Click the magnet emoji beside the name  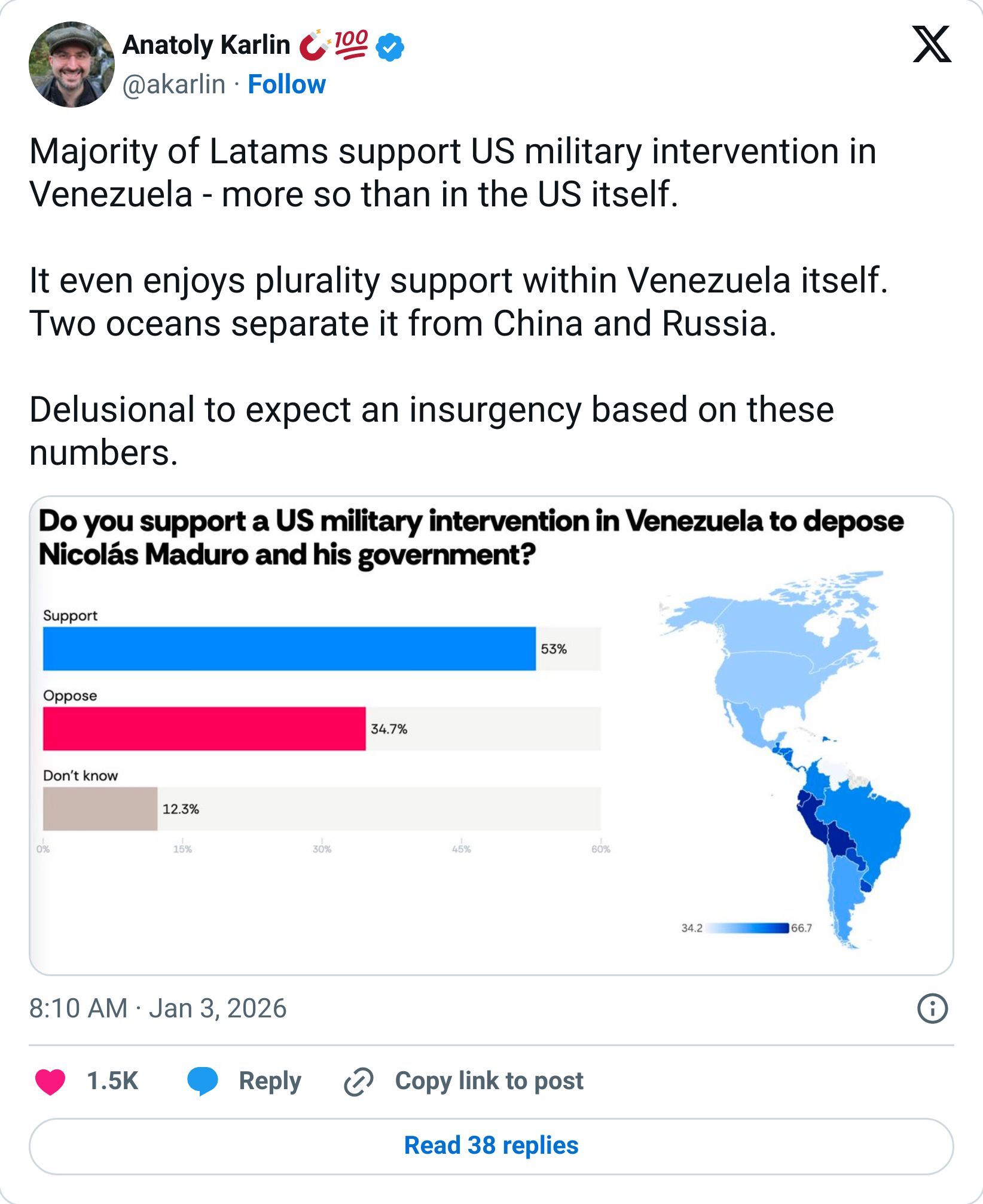(313, 45)
